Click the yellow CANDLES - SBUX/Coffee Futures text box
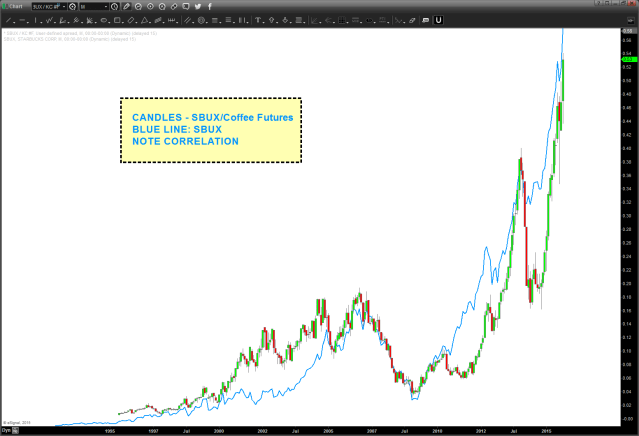639x436 pixels. tap(211, 130)
